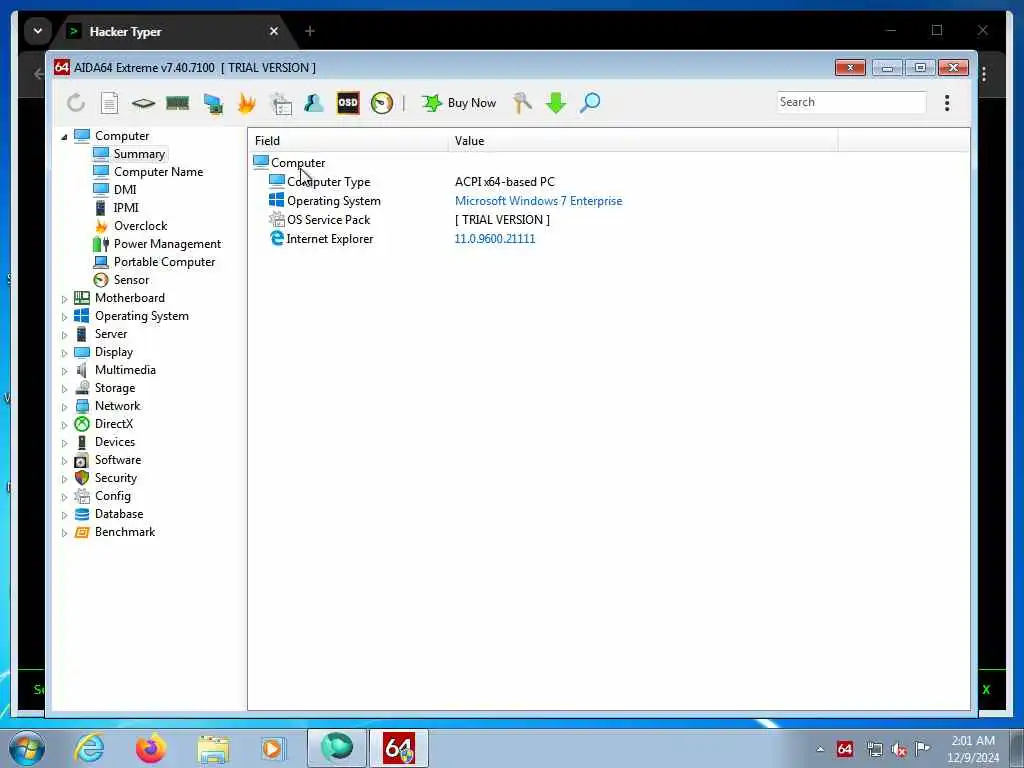Open the media player taskbar icon
1024x768 pixels.
coord(272,749)
